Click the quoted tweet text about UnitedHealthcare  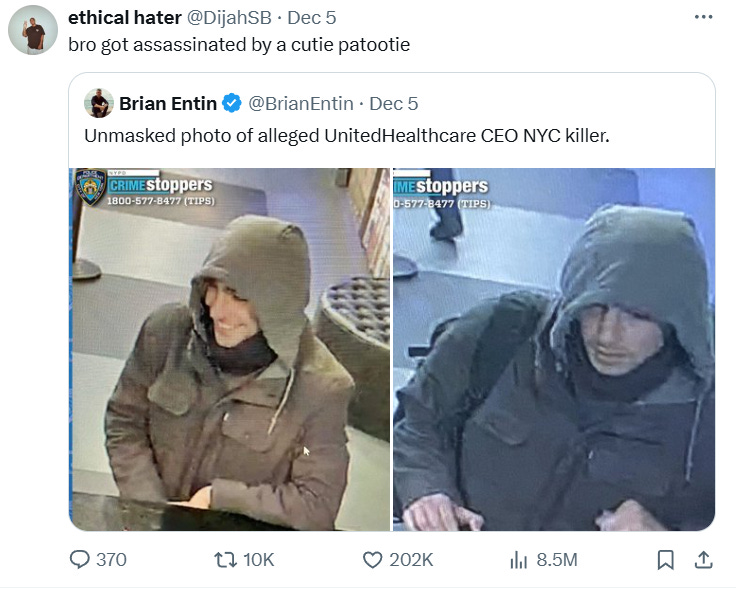(x=346, y=136)
